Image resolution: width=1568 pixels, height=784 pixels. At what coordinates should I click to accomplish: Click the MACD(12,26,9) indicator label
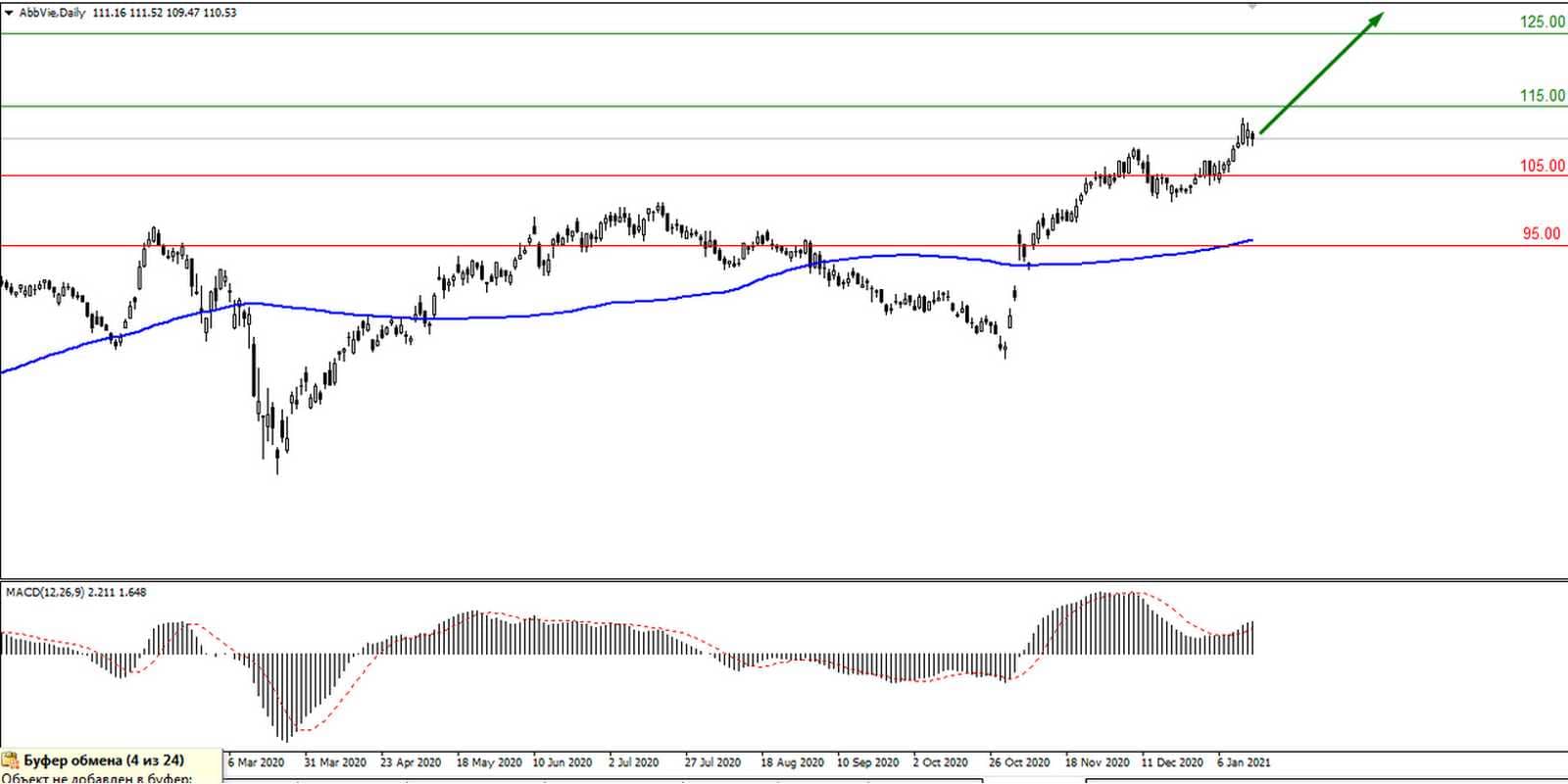tap(46, 592)
